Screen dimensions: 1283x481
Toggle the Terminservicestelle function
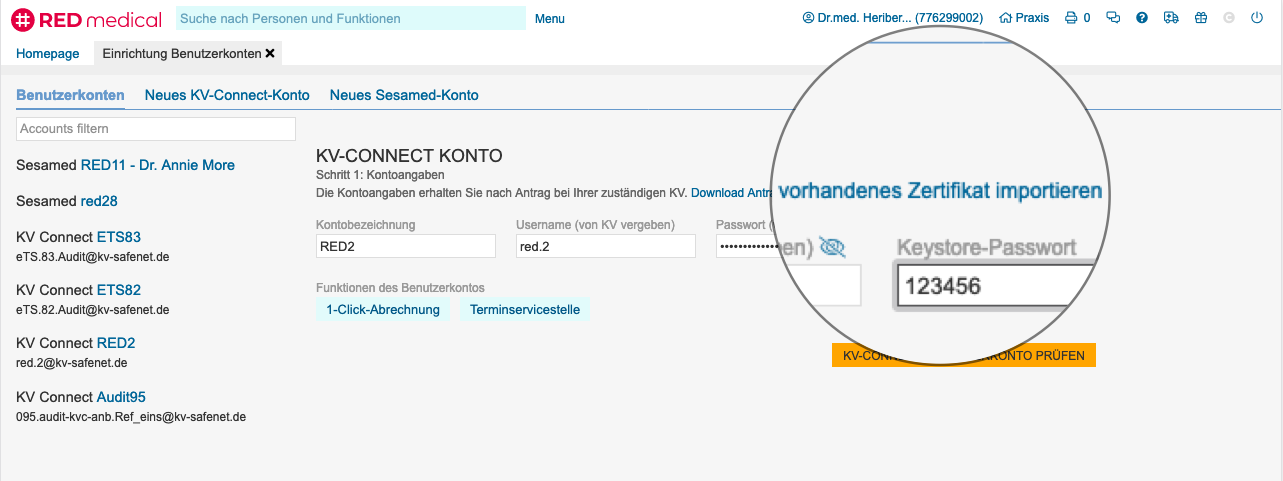pyautogui.click(x=525, y=310)
